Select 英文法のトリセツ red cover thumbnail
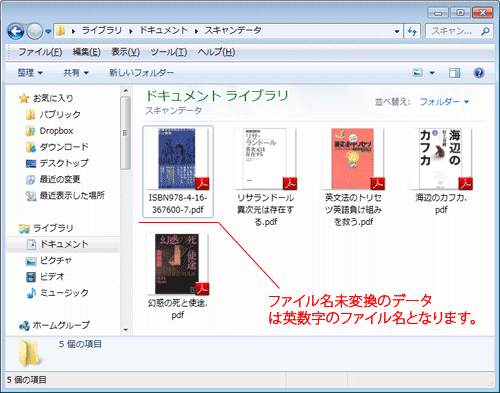 (353, 158)
